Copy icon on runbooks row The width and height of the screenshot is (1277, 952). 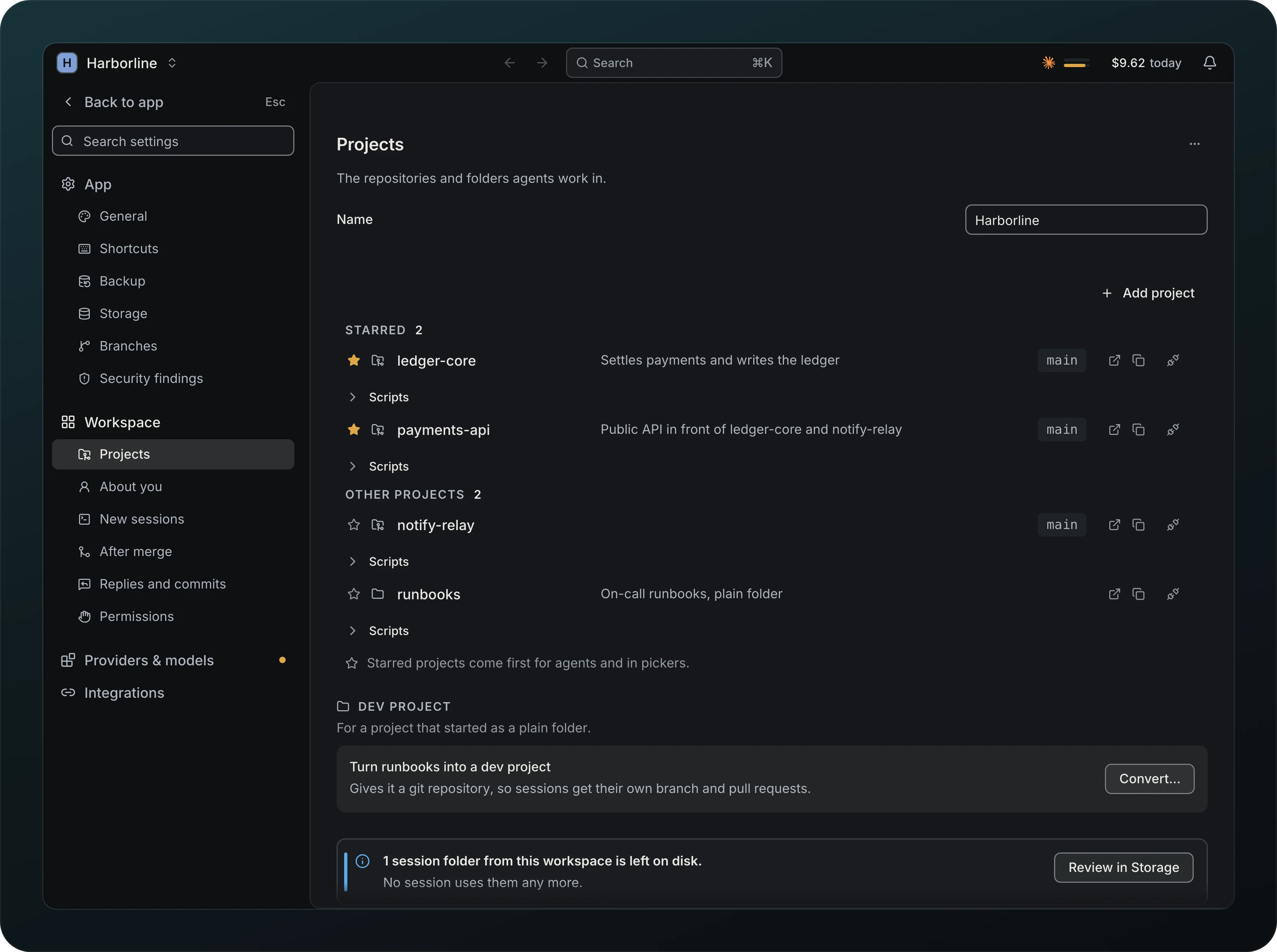(x=1138, y=594)
